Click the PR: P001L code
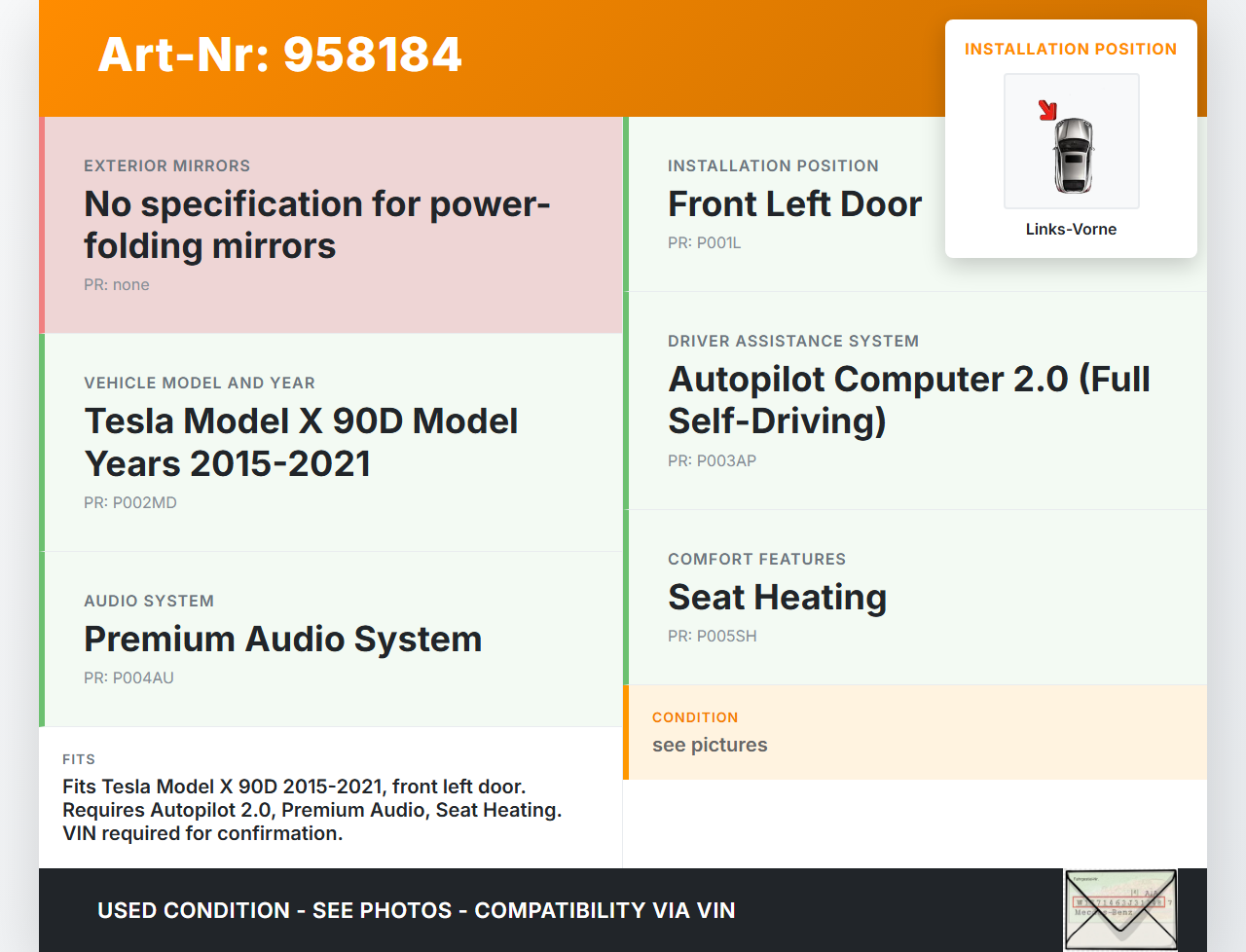Screen dimensions: 1246x952 704,243
